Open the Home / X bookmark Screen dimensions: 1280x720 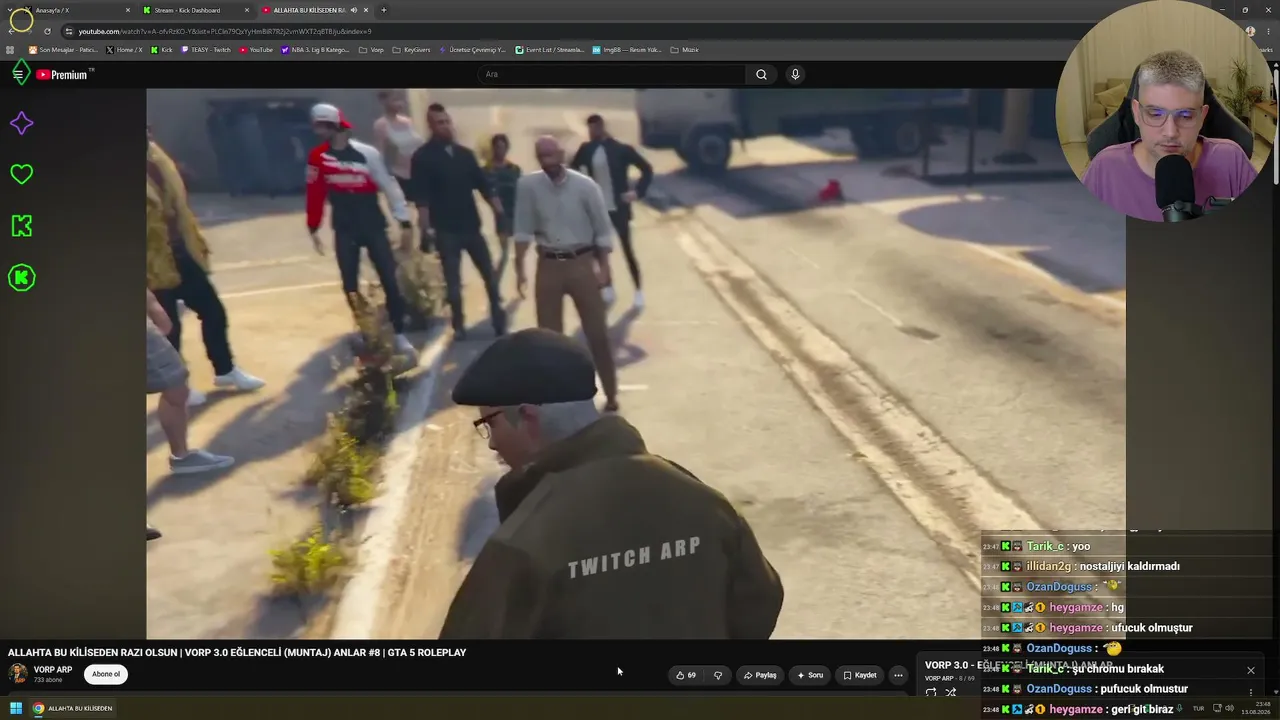coord(124,50)
